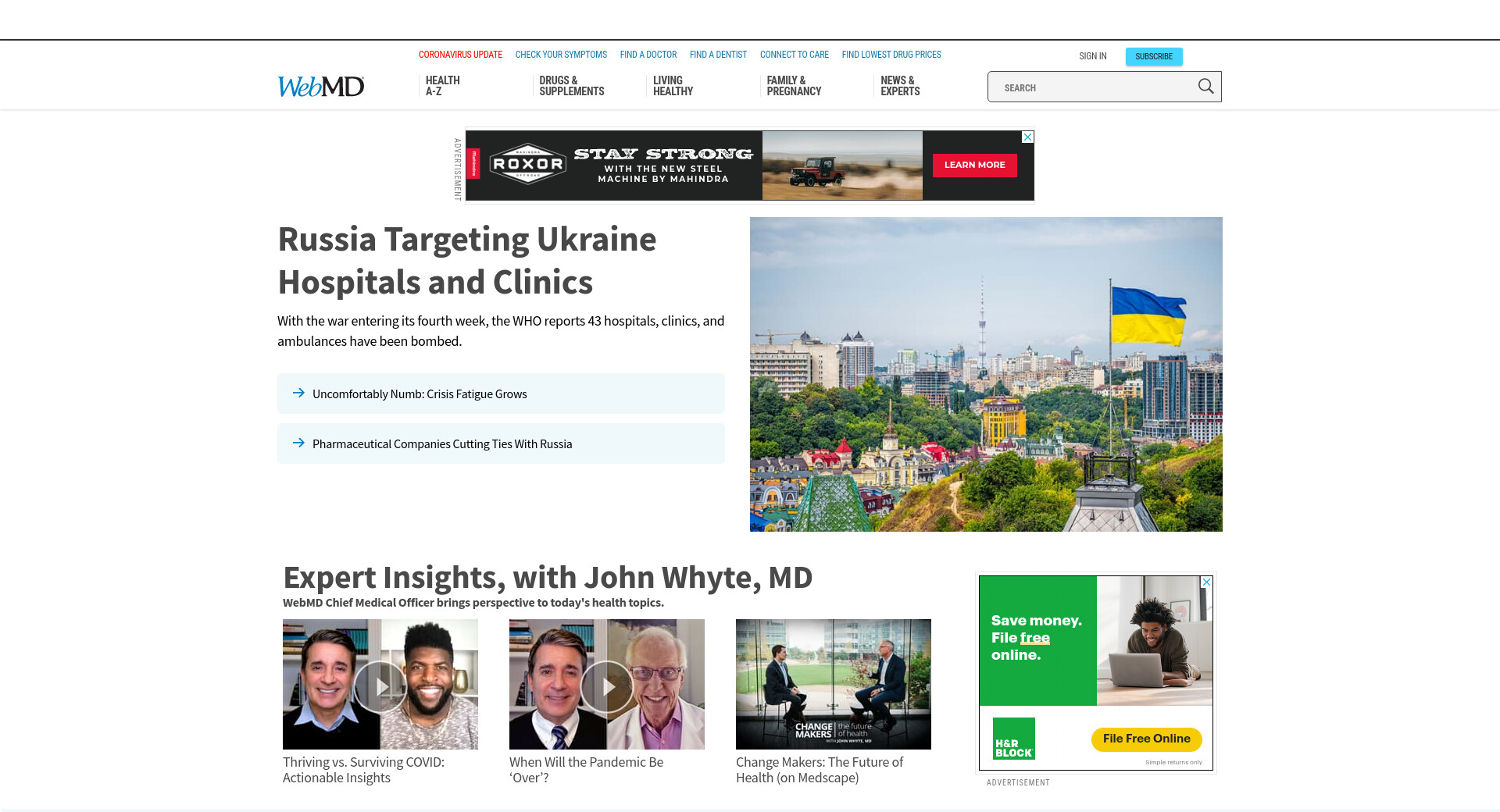Image resolution: width=1500 pixels, height=812 pixels.
Task: Open the Change Makers video thumbnail
Action: [x=833, y=684]
